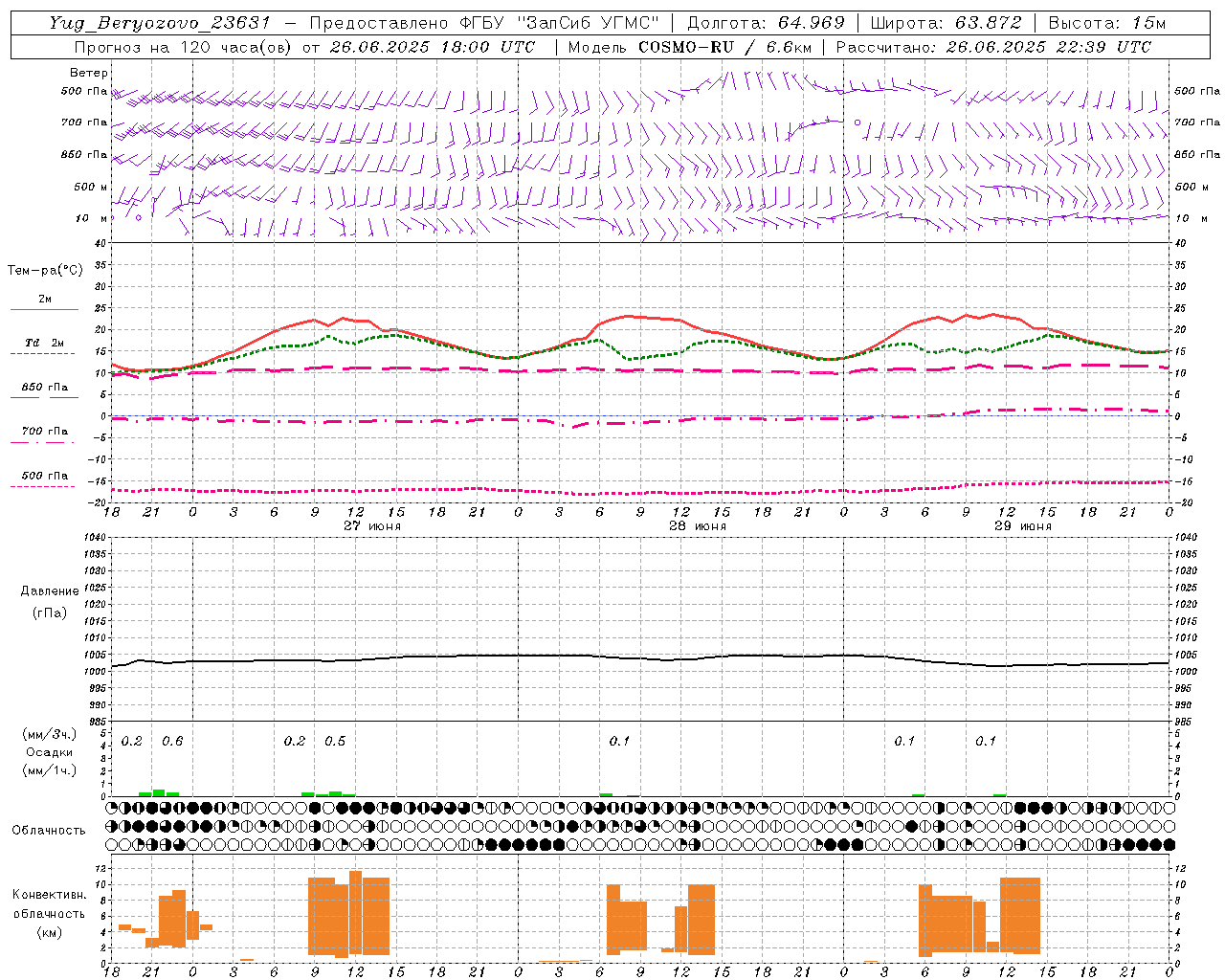Viewport: 1225px width, 980px height.
Task: Click the 29 июня date label
Action: tap(1023, 526)
